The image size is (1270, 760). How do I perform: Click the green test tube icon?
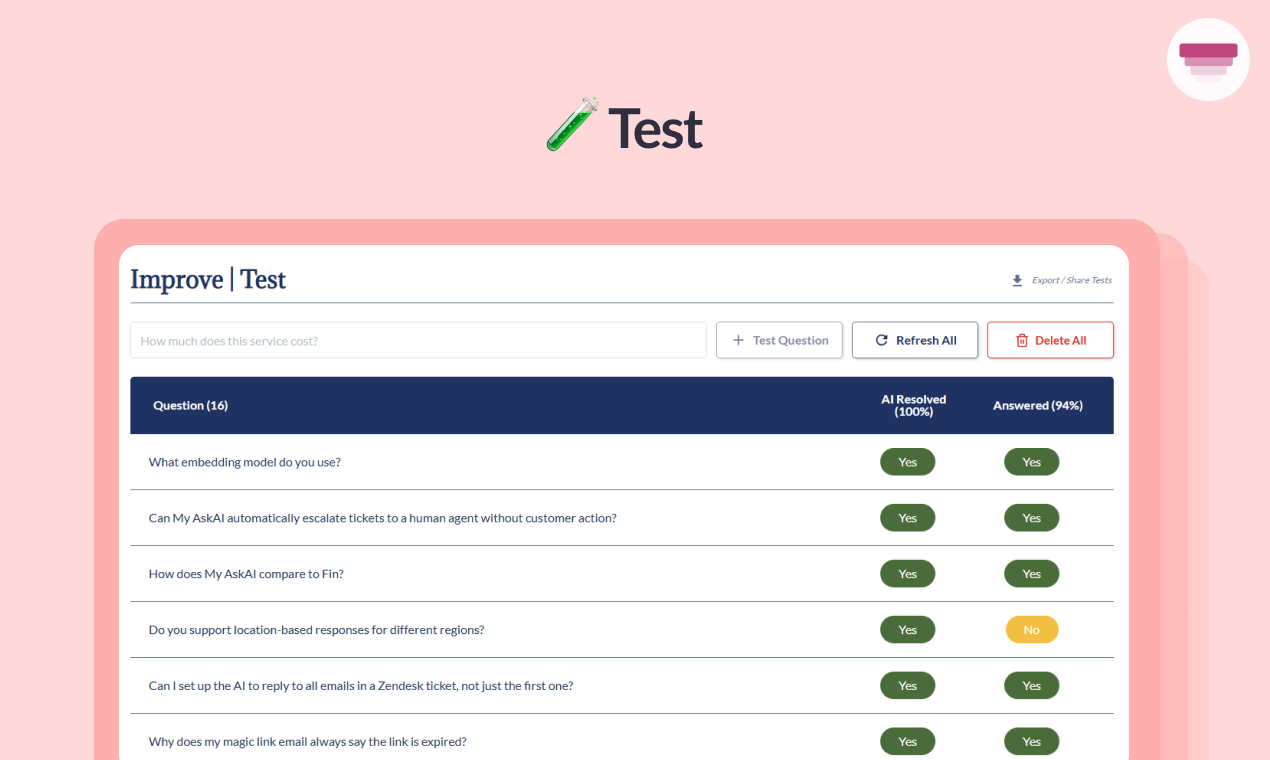pyautogui.click(x=572, y=124)
